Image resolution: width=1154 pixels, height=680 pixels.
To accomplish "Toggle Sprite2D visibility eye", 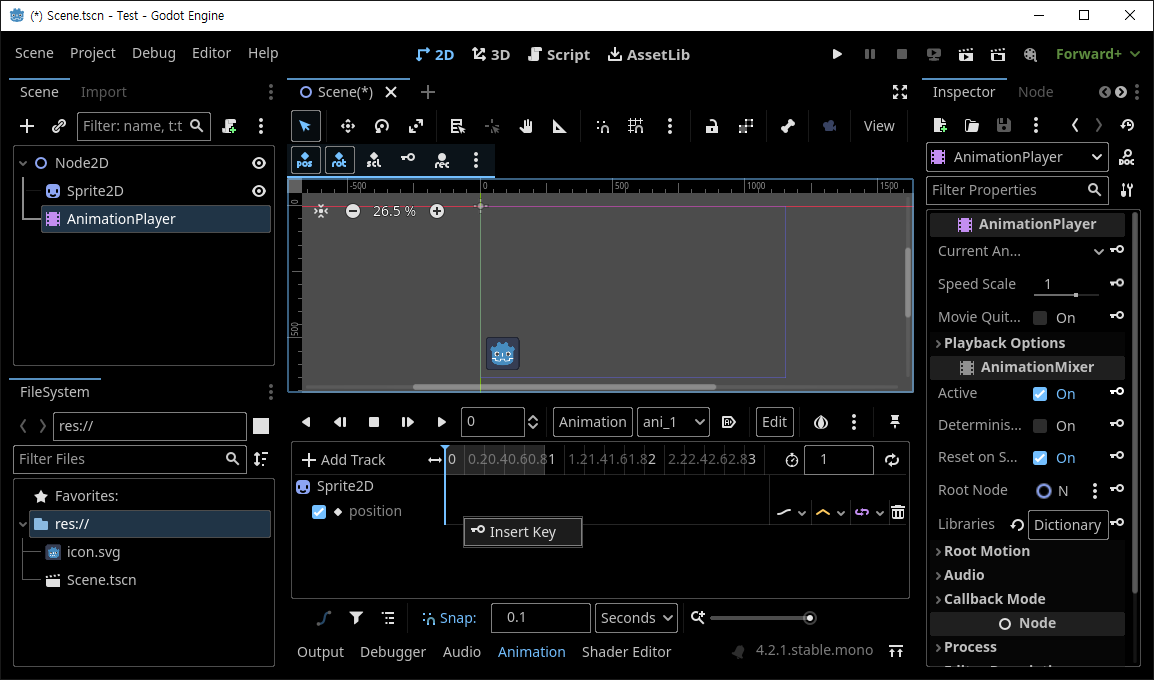I will point(259,191).
